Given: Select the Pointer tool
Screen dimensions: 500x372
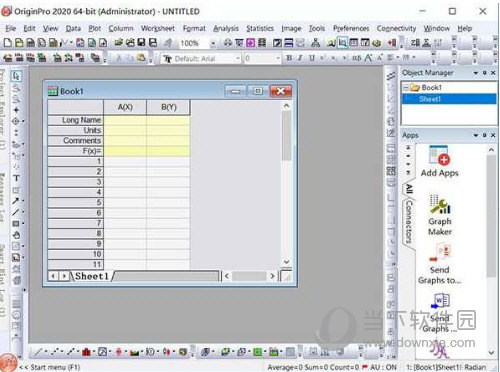Looking at the screenshot, I should pyautogui.click(x=16, y=76).
